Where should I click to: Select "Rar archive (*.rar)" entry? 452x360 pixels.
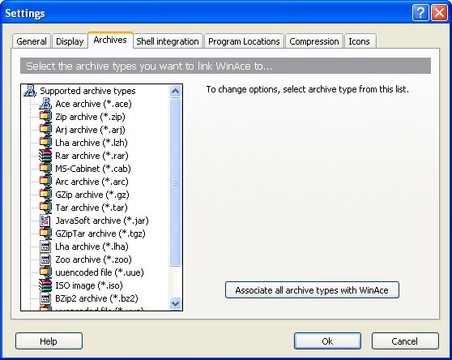92,156
